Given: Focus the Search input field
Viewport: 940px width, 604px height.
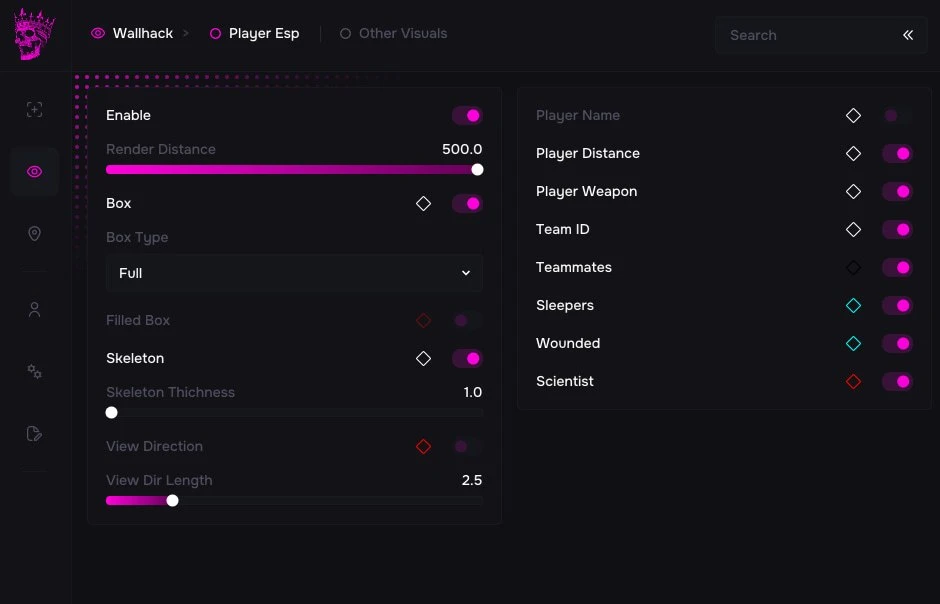Looking at the screenshot, I should click(x=809, y=35).
